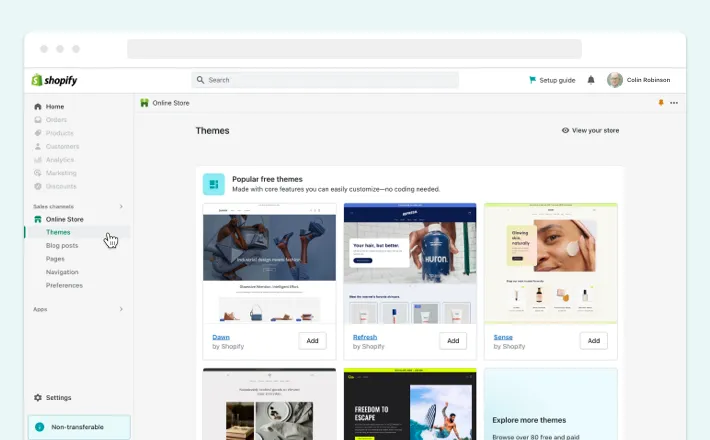Click the Freedom to Escape theme thumbnail

[410, 404]
